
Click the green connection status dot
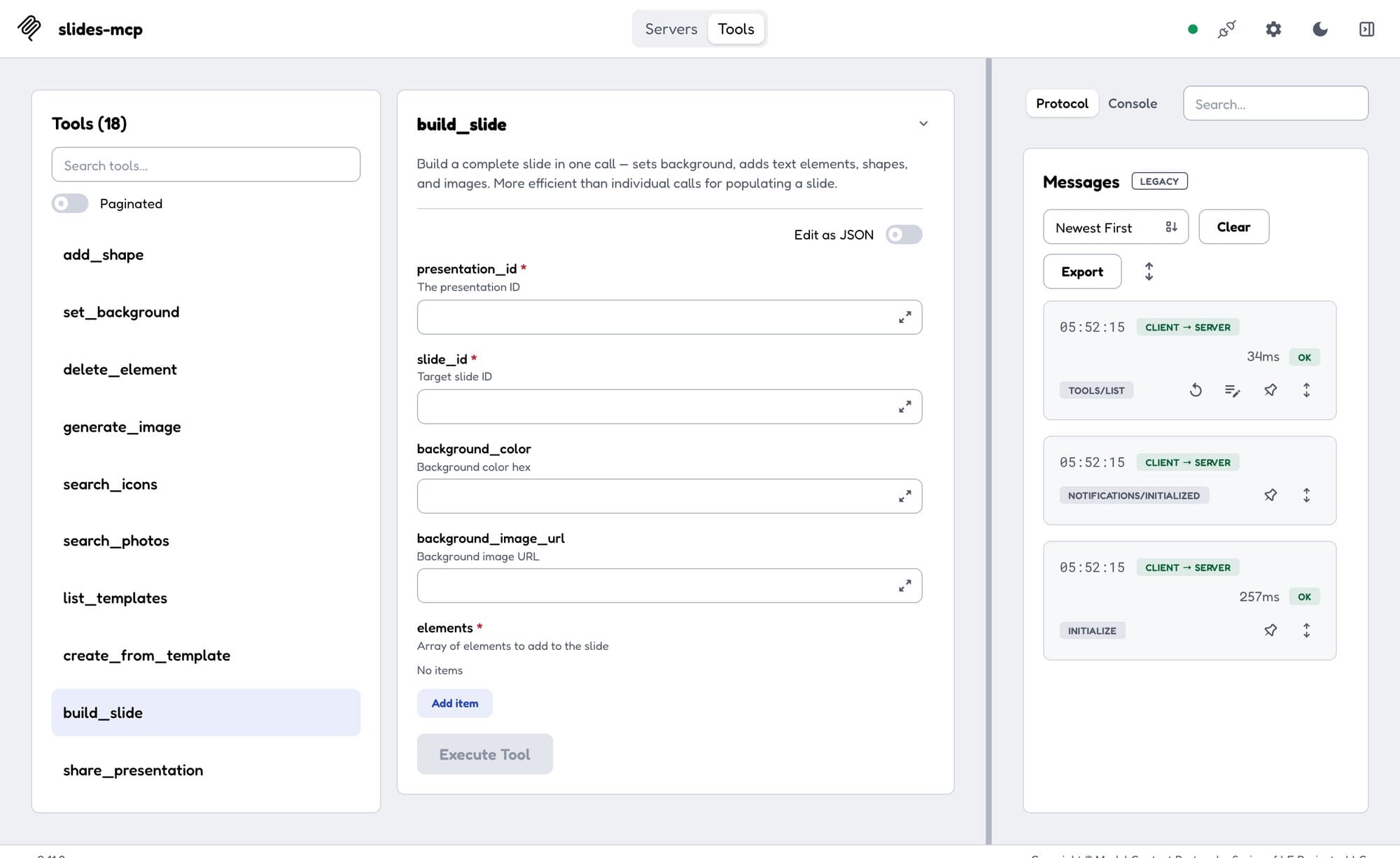coord(1193,29)
